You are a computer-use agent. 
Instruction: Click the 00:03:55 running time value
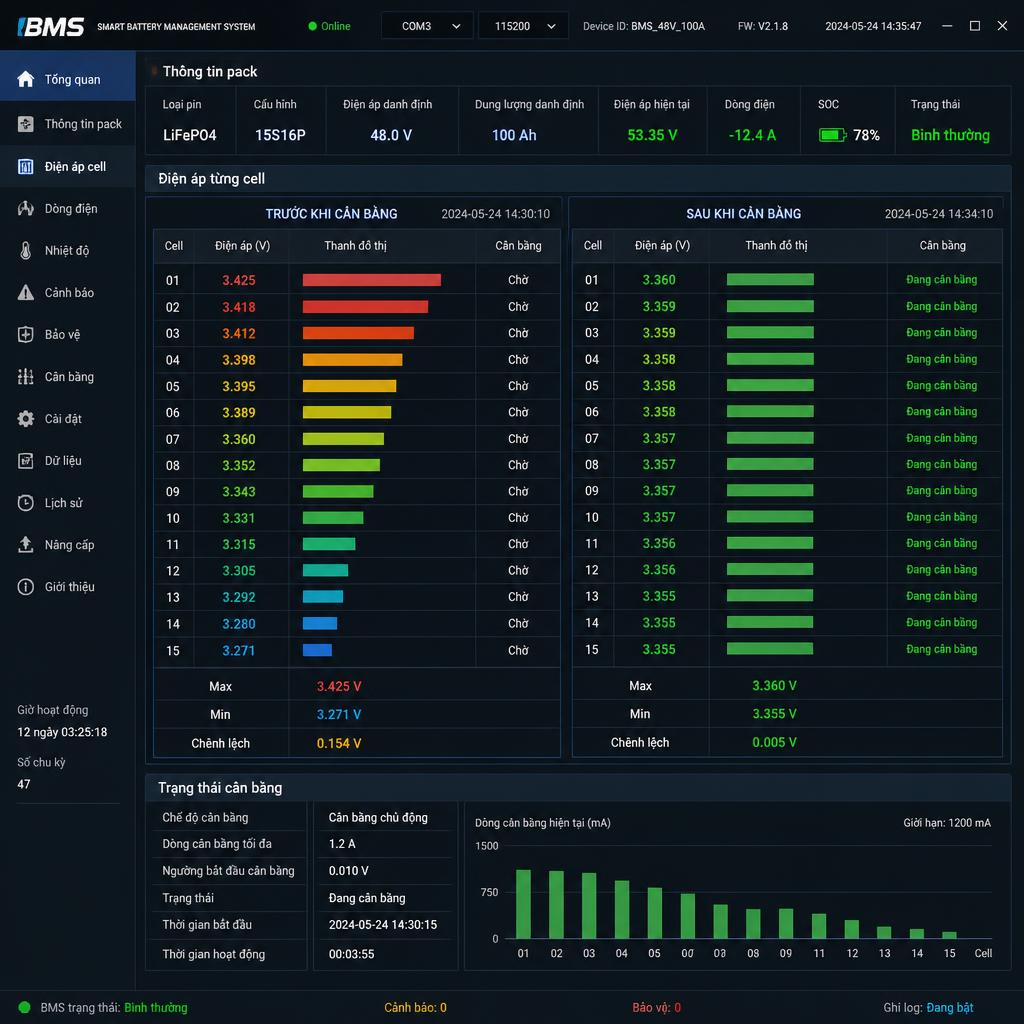coord(351,954)
